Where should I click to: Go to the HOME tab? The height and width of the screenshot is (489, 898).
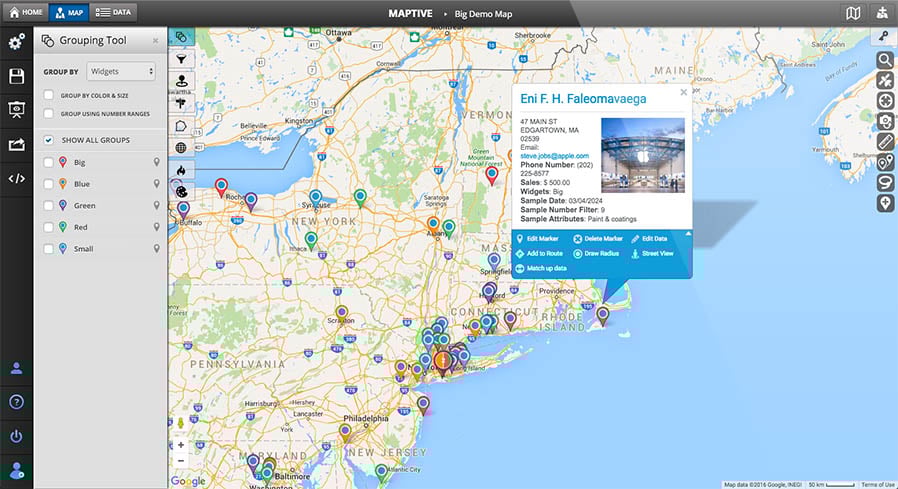(26, 12)
